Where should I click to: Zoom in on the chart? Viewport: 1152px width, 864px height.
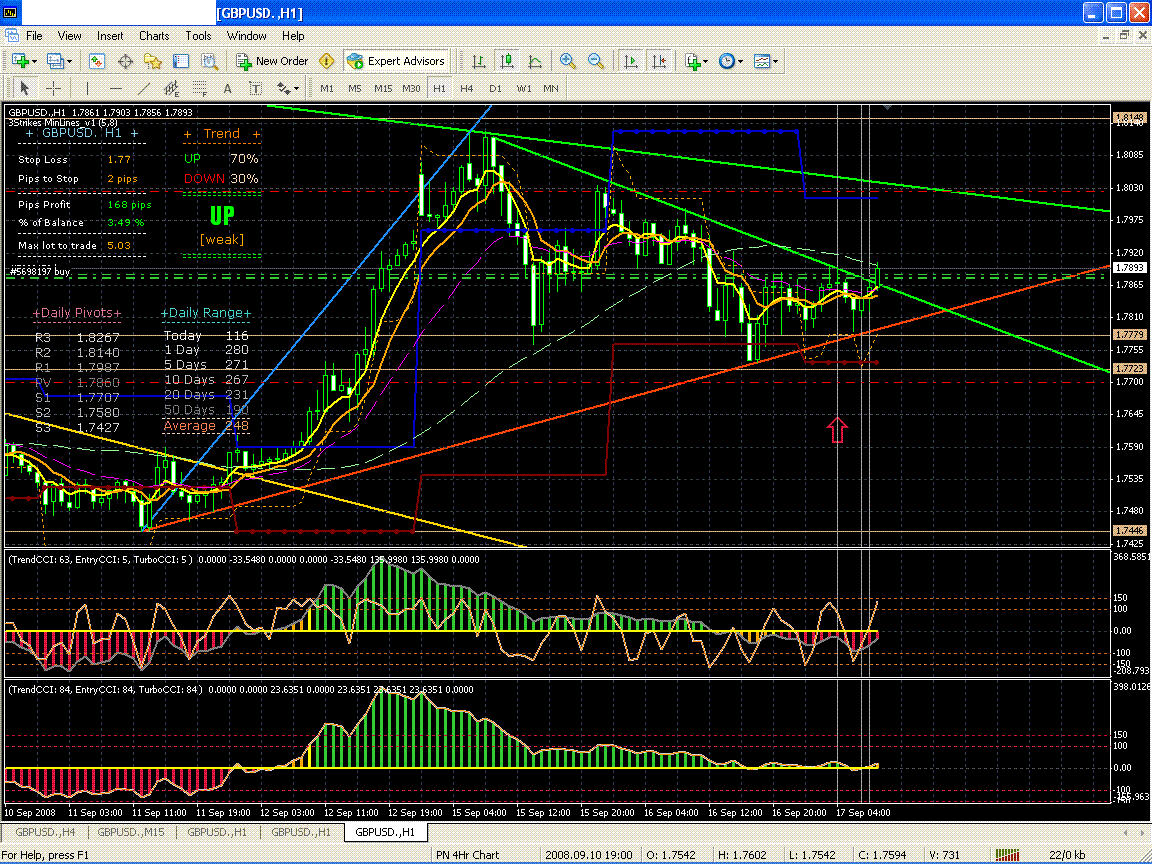click(x=568, y=62)
